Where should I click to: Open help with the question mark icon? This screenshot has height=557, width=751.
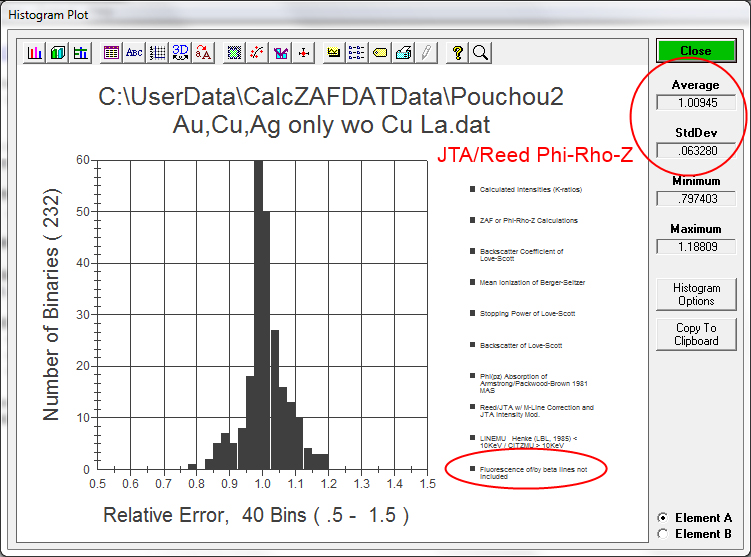click(458, 52)
